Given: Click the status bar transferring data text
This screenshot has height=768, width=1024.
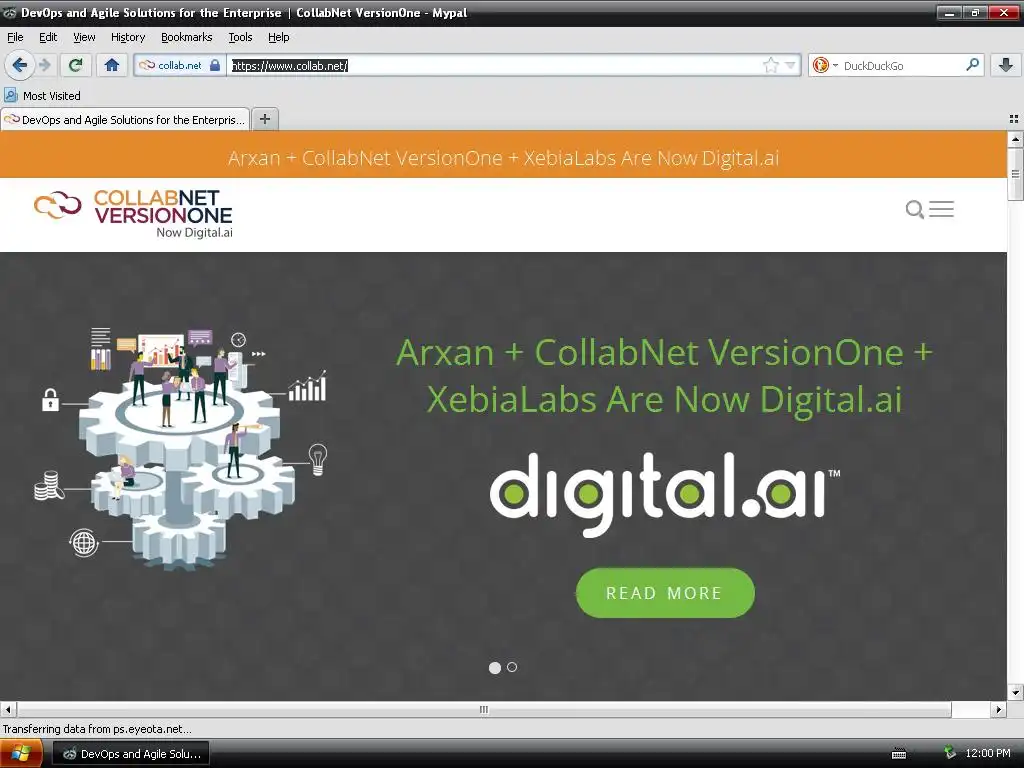Looking at the screenshot, I should point(97,729).
